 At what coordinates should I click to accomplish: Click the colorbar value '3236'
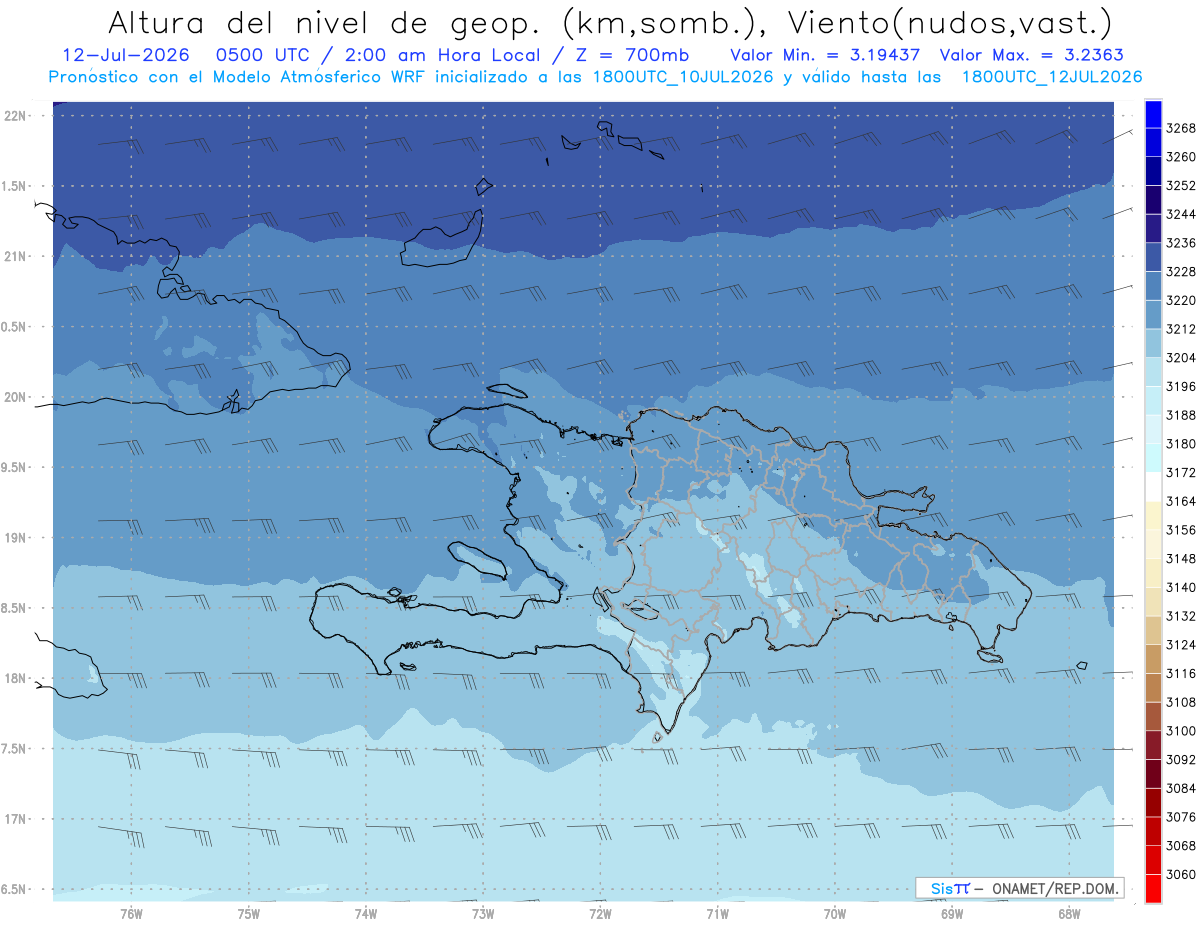pyautogui.click(x=1181, y=243)
